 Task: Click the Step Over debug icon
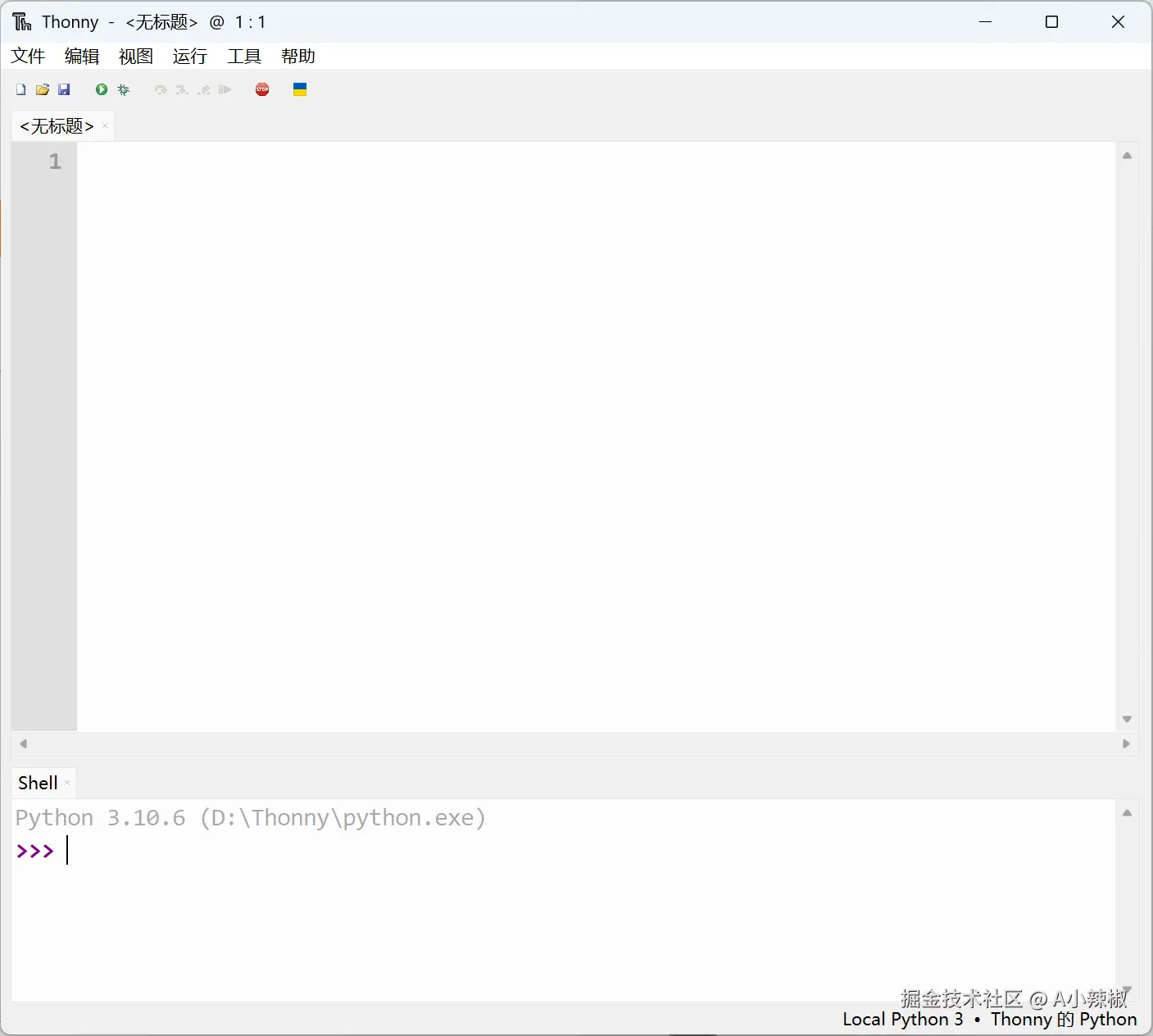pos(161,89)
